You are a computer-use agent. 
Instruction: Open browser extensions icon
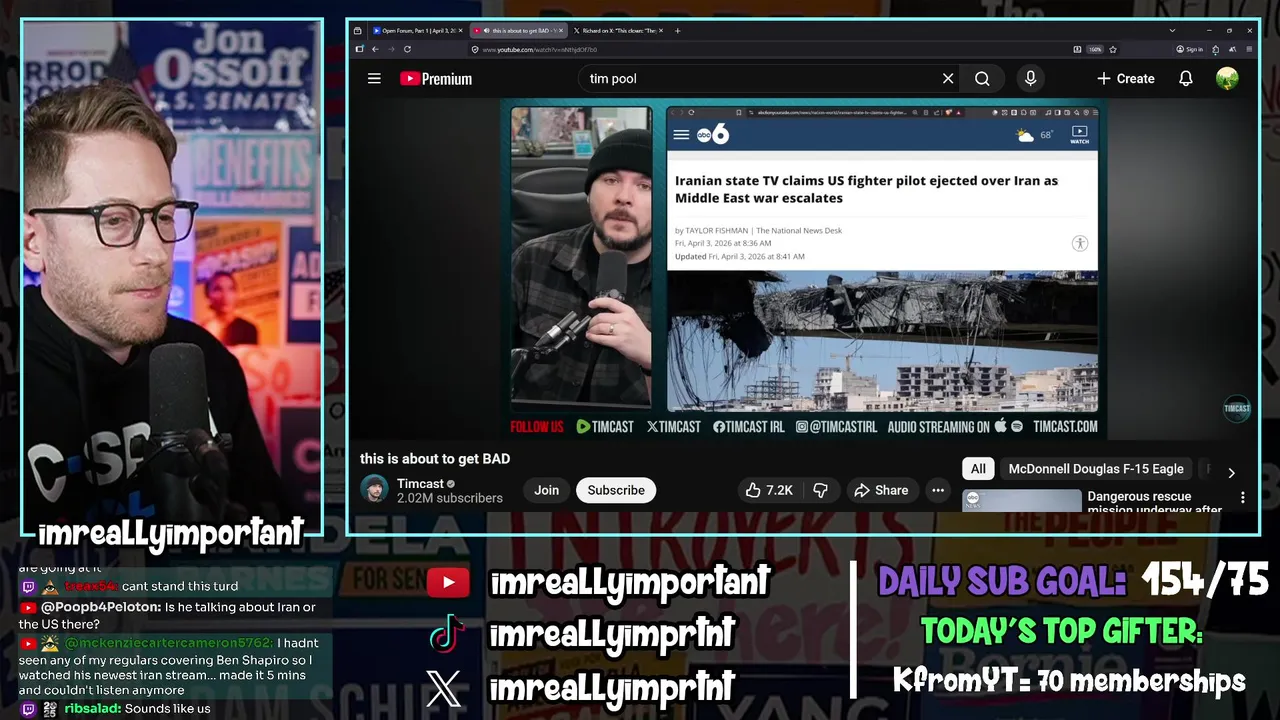tap(1215, 49)
